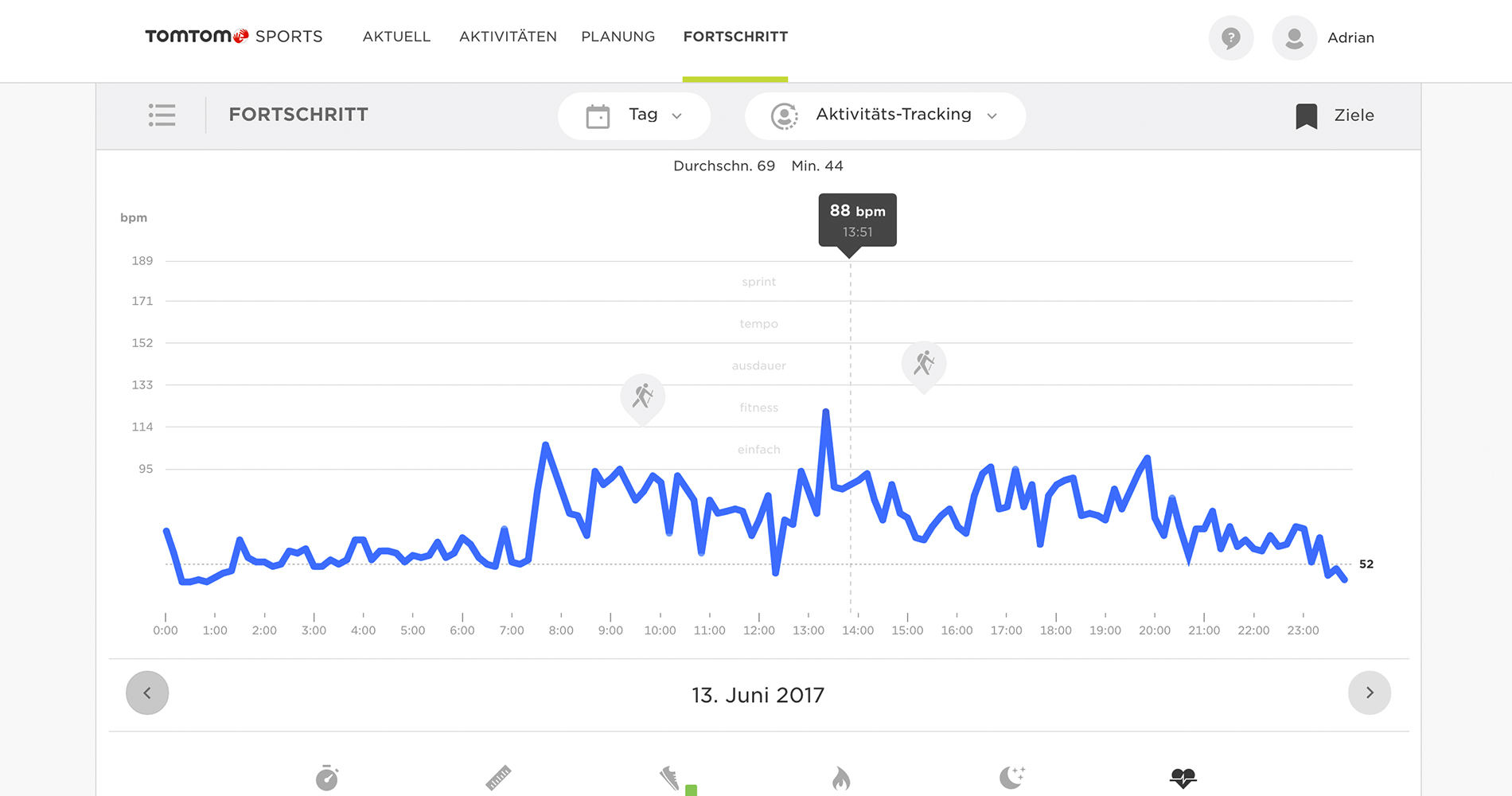This screenshot has width=1512, height=796.
Task: Expand the Tag period dropdown
Action: click(634, 115)
